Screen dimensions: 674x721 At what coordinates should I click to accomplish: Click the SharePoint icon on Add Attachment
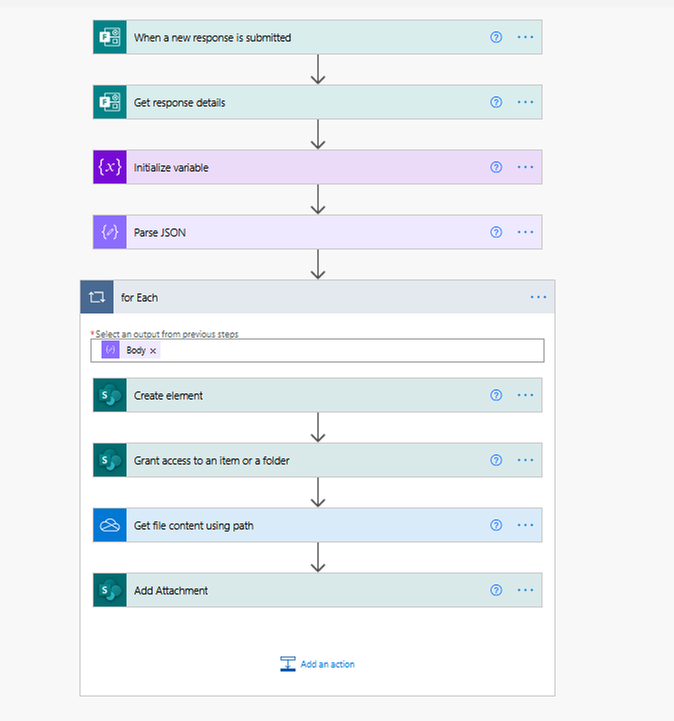click(110, 590)
